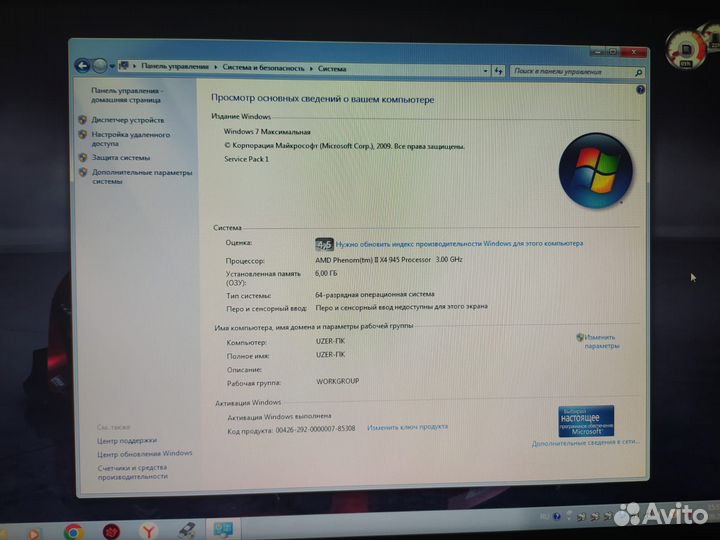
Task: Open the help question mark icon
Action: tap(639, 90)
